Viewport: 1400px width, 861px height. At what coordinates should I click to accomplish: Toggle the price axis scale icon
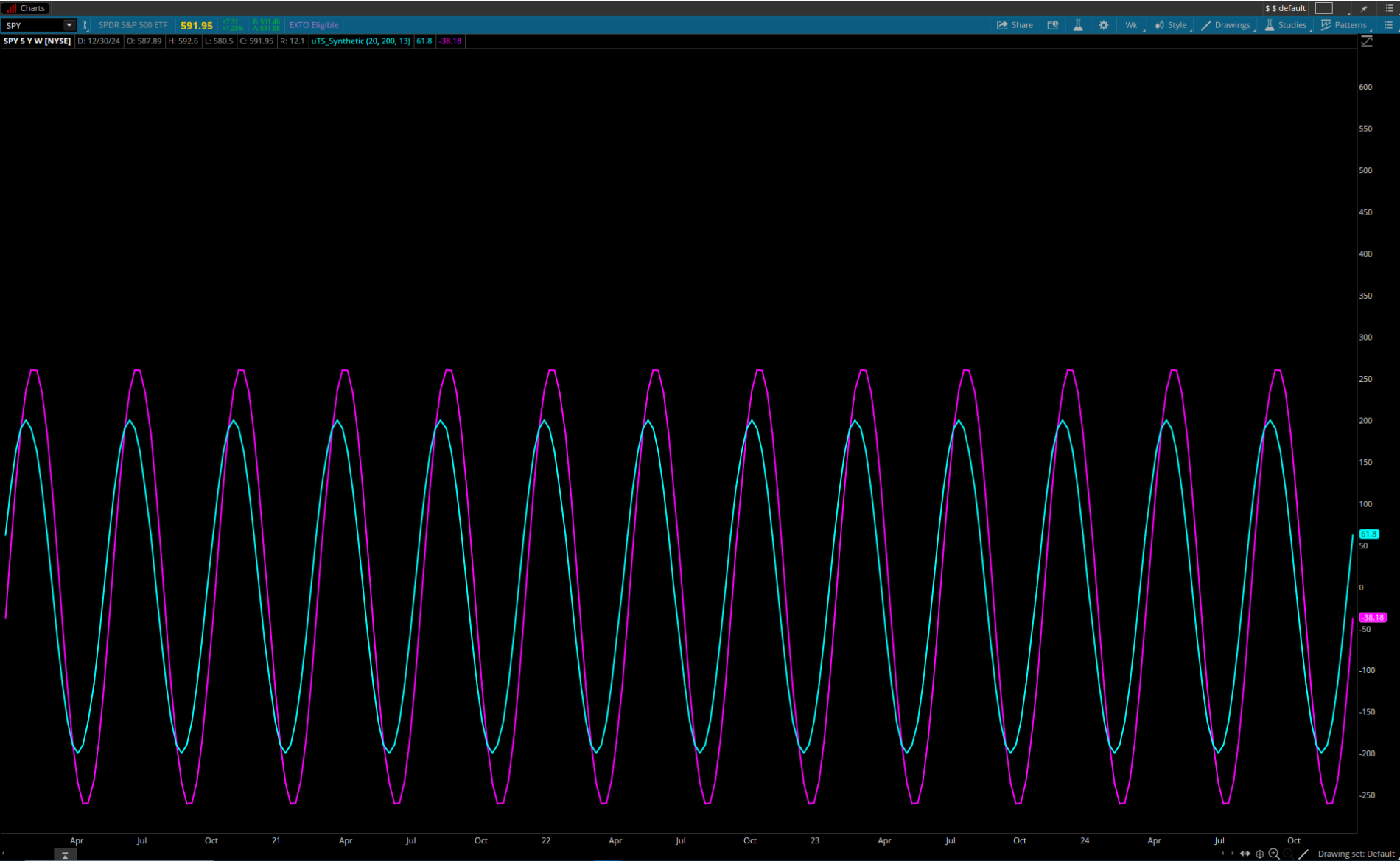point(1367,41)
